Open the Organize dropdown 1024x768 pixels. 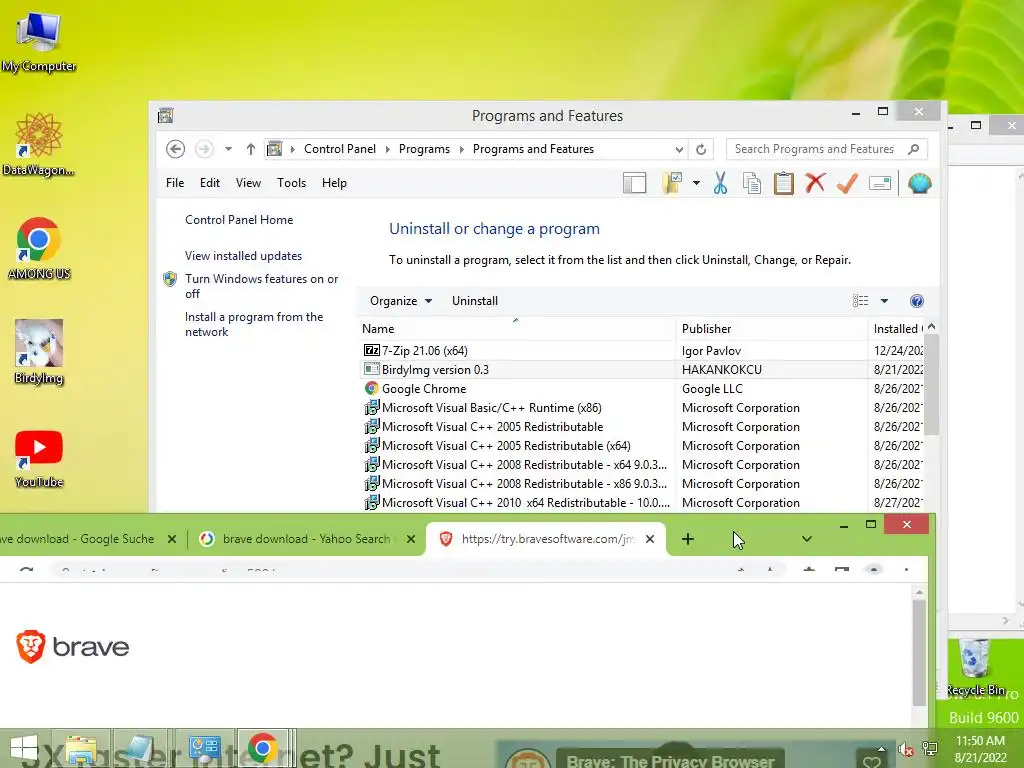point(400,301)
